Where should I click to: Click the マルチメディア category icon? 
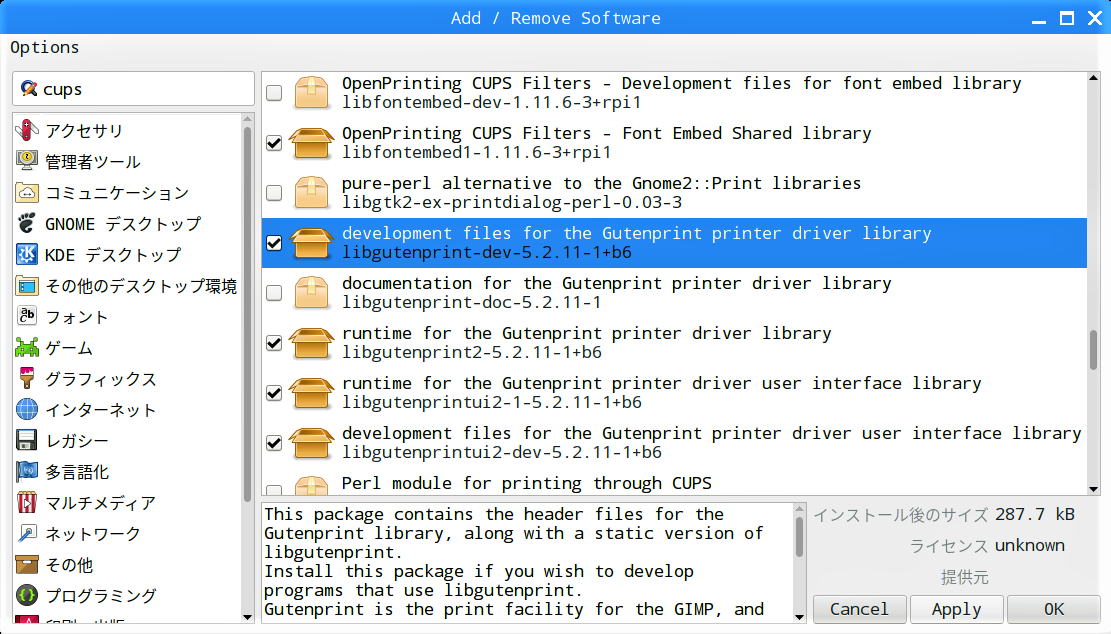click(x=27, y=503)
